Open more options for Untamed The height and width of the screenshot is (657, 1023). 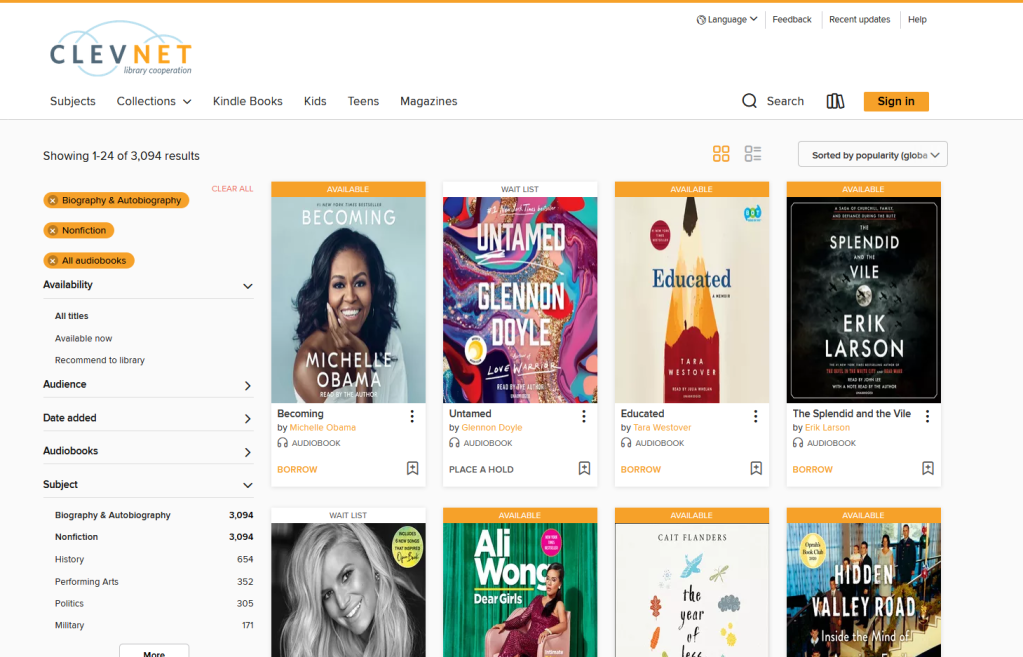coord(584,416)
